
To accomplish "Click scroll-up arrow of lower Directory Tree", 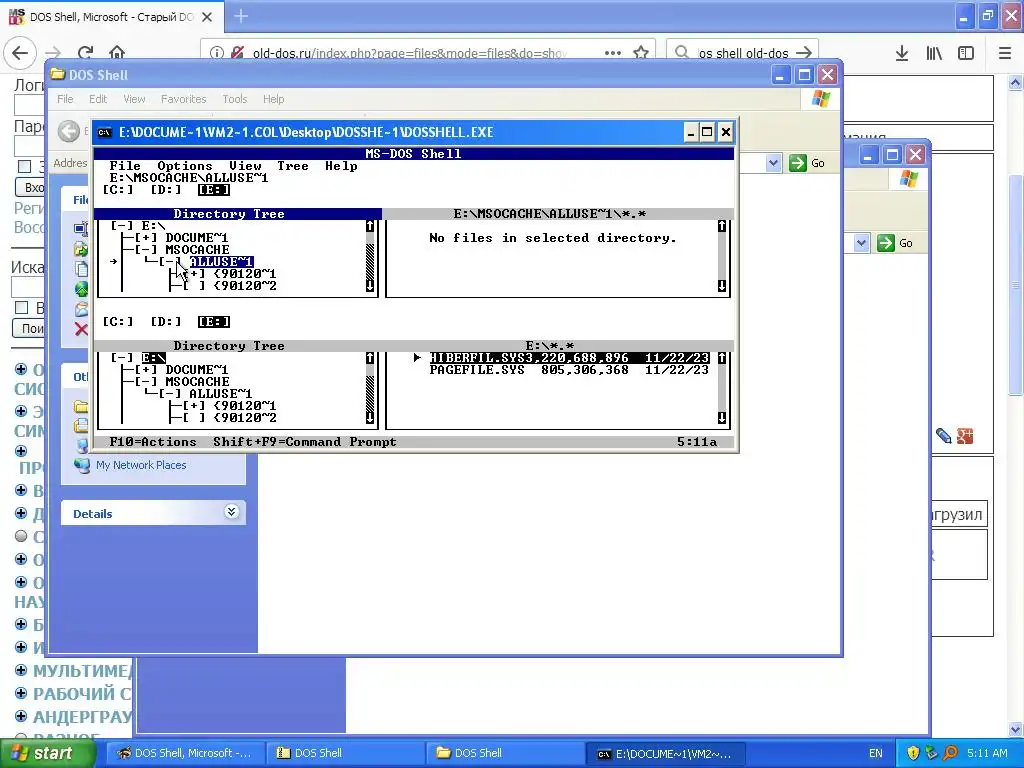I will coord(370,358).
